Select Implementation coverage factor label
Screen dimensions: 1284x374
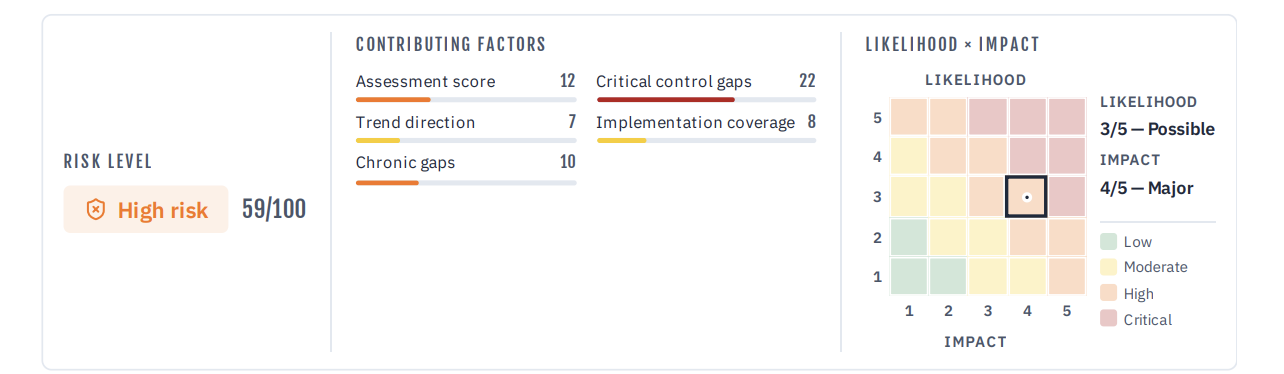click(696, 122)
